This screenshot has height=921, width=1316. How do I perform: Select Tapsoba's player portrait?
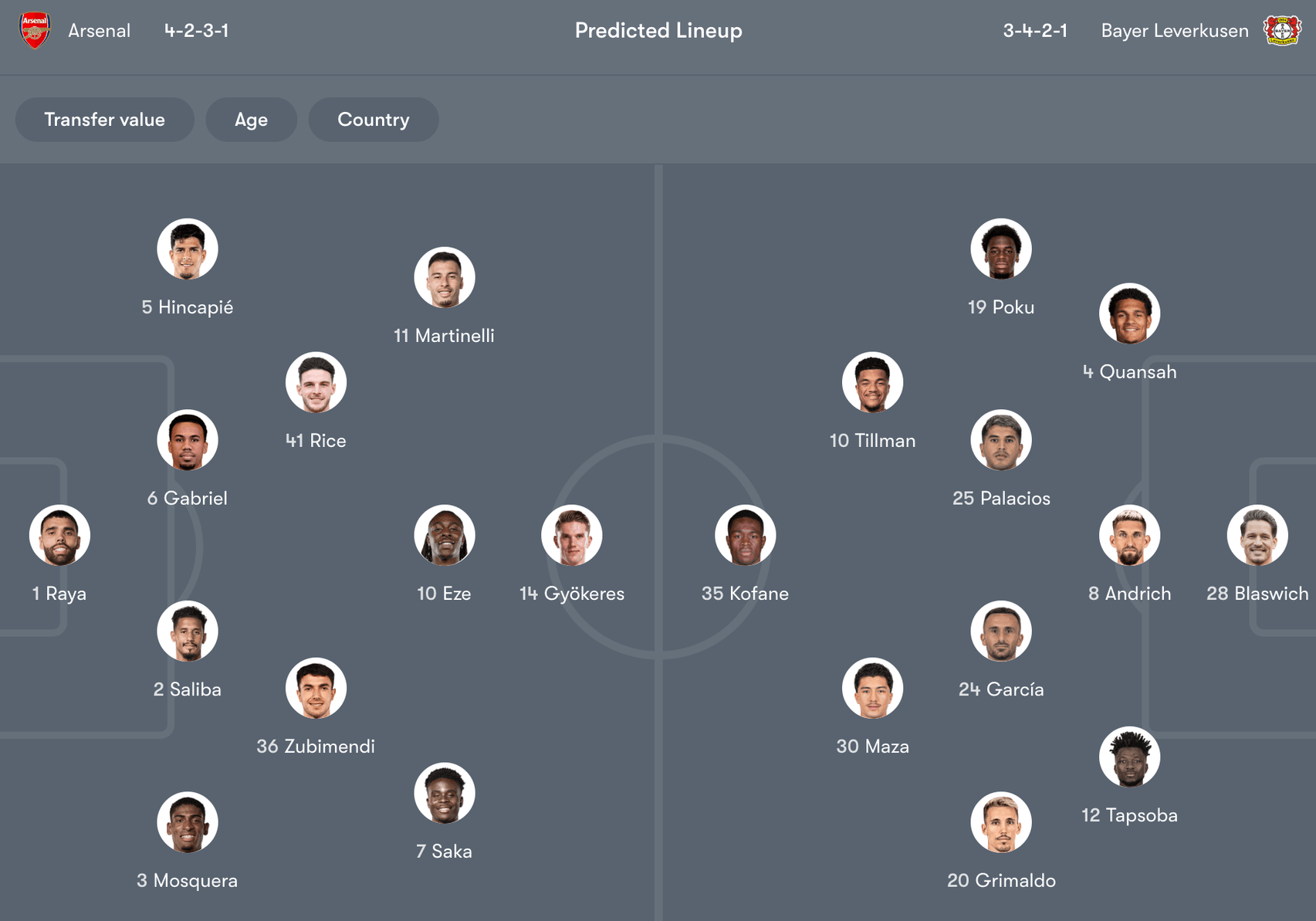(x=1129, y=757)
